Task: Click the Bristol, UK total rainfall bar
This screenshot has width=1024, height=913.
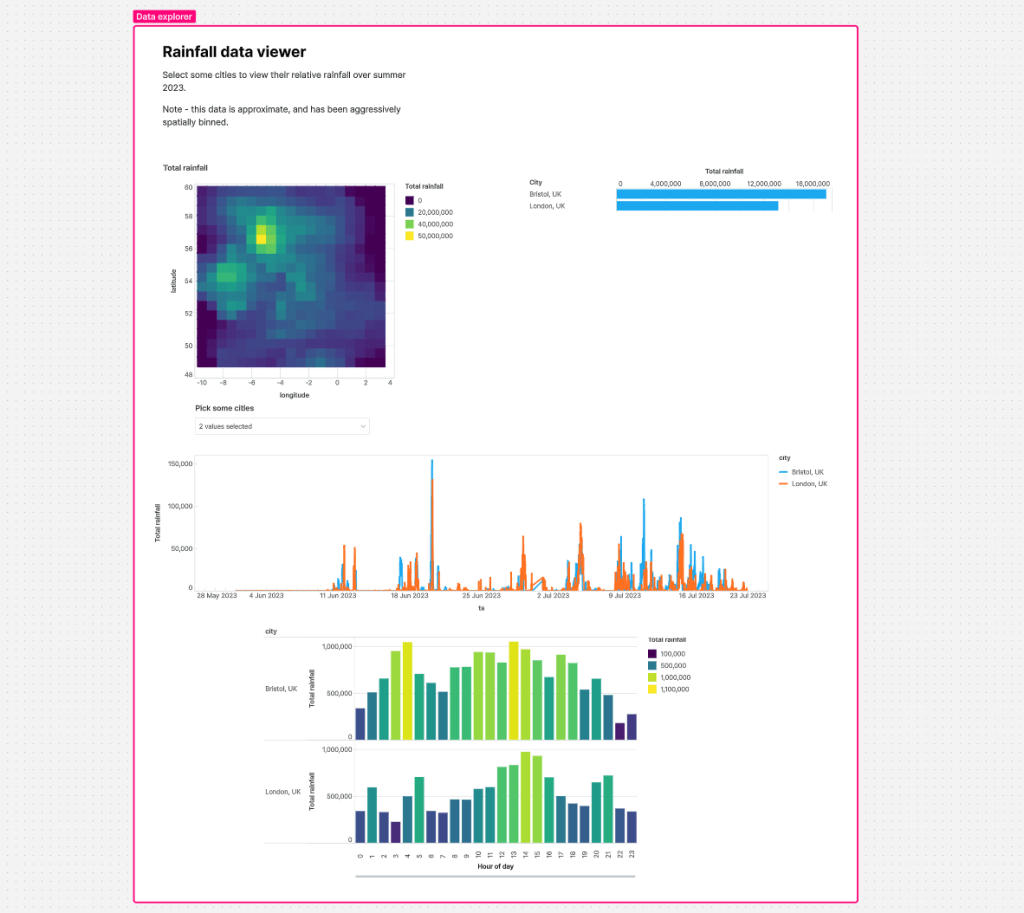Action: coord(720,193)
